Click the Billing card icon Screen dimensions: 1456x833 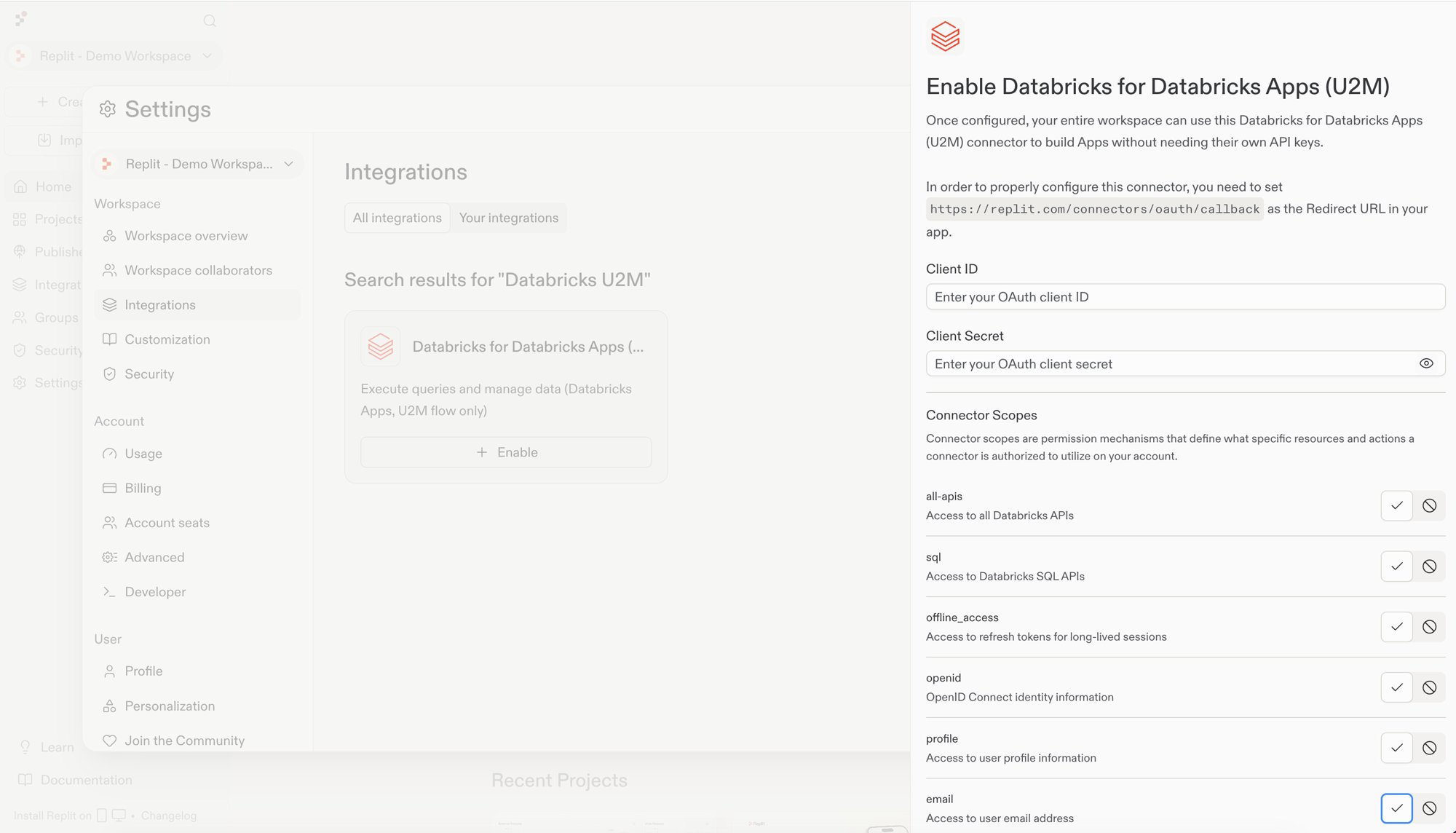pos(109,488)
